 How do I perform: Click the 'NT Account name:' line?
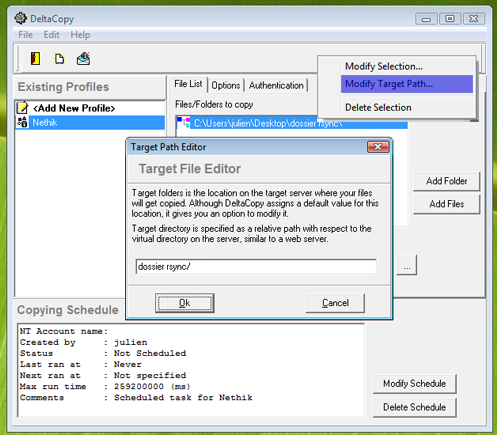64,331
